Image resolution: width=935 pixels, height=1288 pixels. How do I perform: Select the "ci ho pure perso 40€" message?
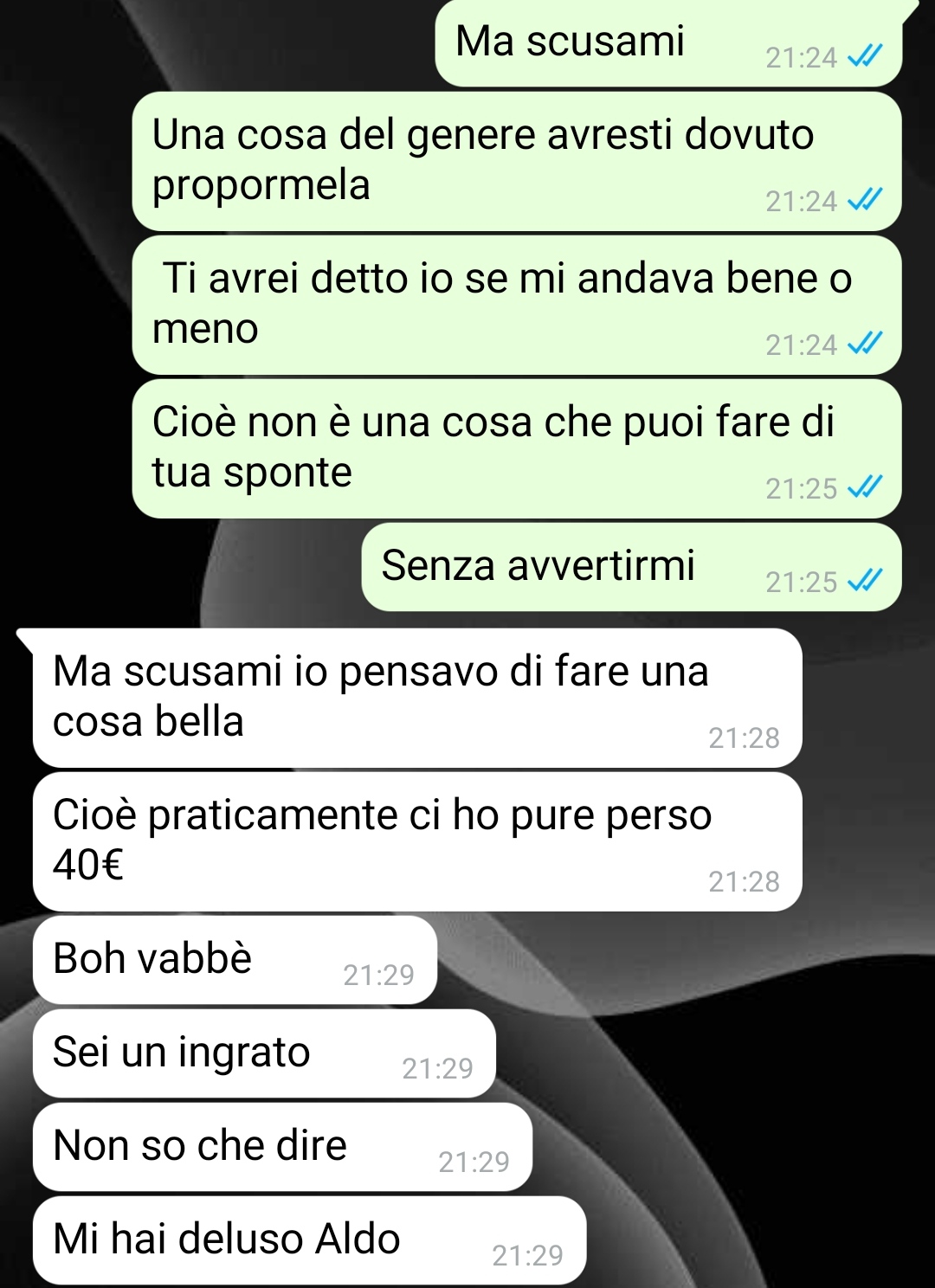pos(417,842)
